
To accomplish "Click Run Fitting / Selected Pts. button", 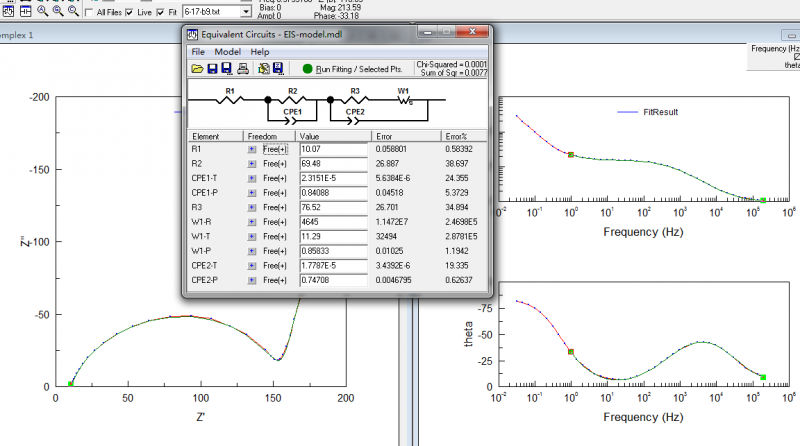I will 357,69.
